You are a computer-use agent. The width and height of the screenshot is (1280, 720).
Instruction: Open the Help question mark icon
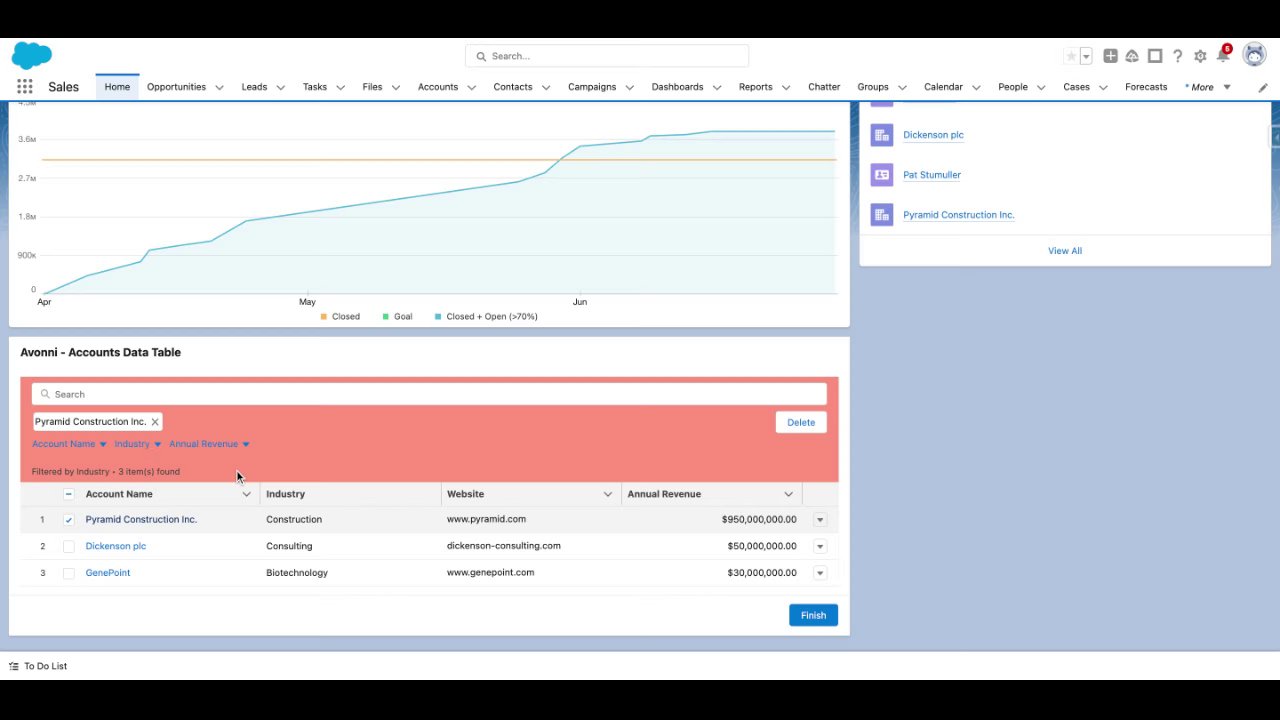[x=1177, y=56]
